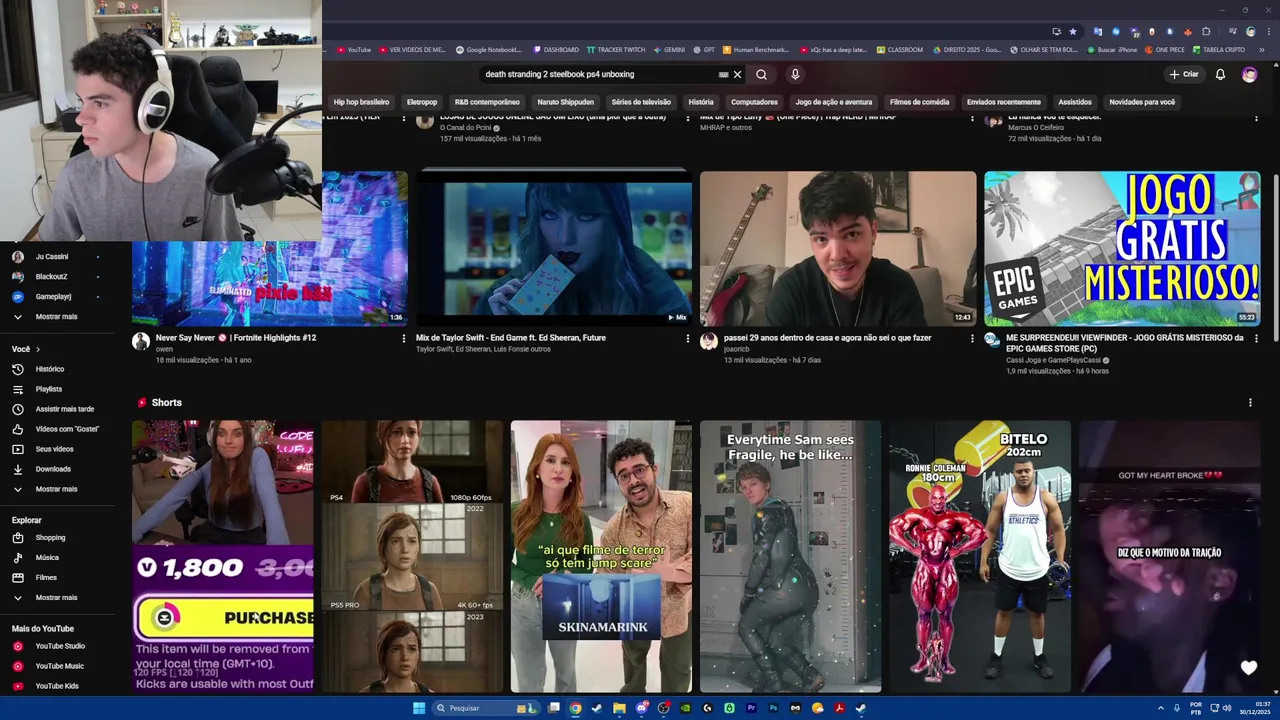Start voice search with the microphone icon
This screenshot has height=720, width=1280.
point(795,74)
